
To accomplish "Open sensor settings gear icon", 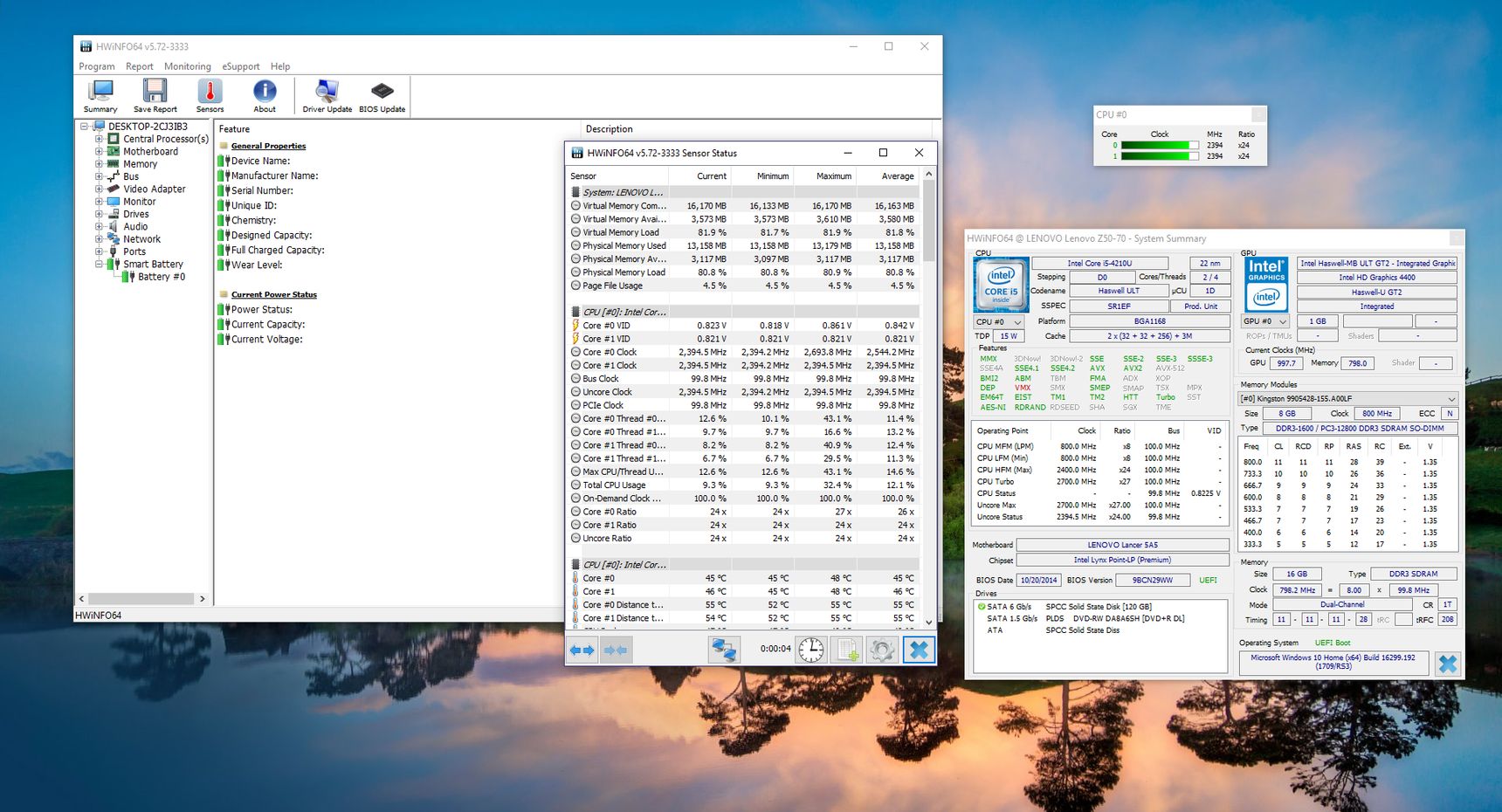I will point(882,650).
